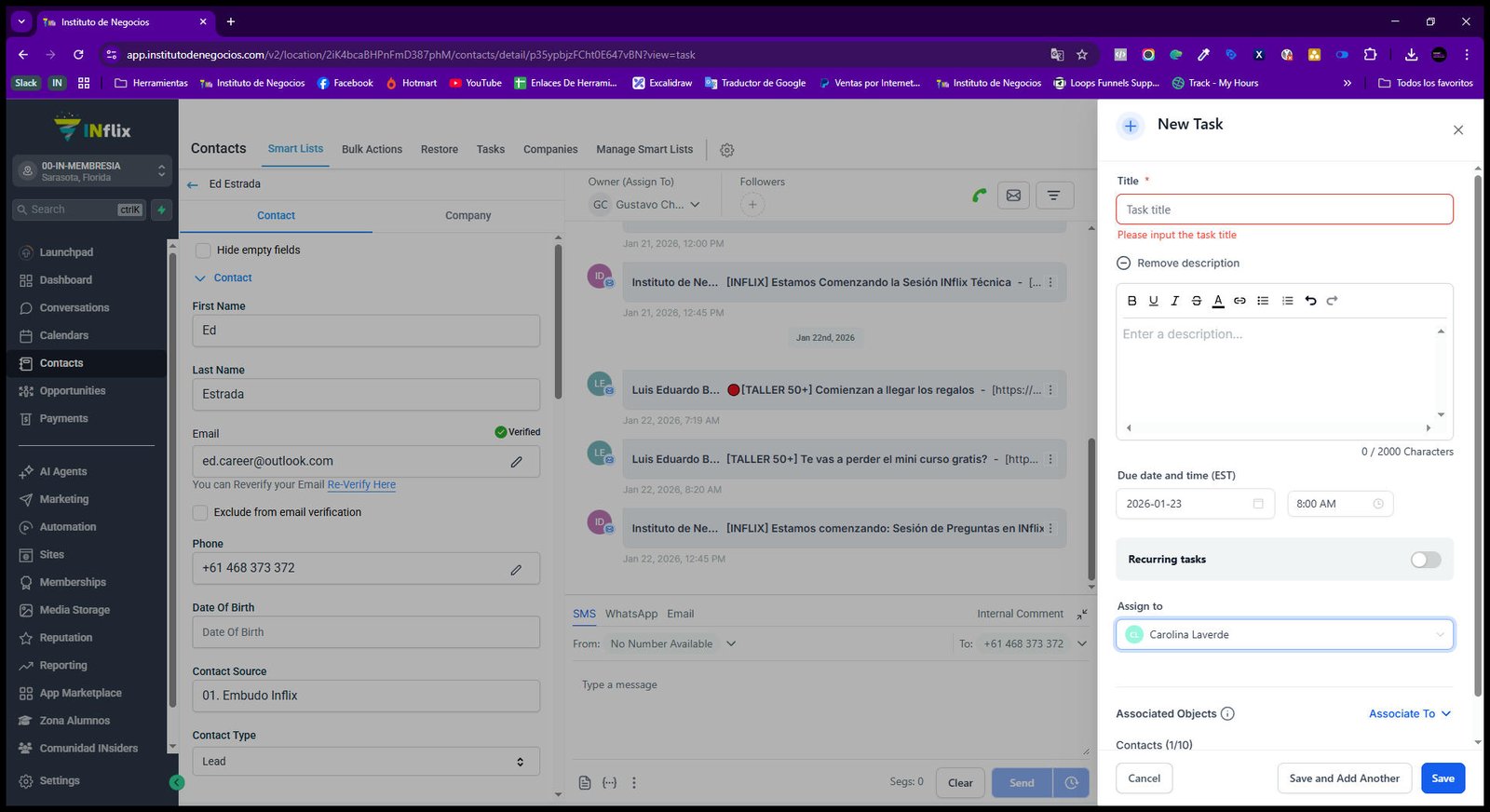The height and width of the screenshot is (812, 1490).
Task: Apply bold formatting in description editor
Action: [x=1132, y=301]
